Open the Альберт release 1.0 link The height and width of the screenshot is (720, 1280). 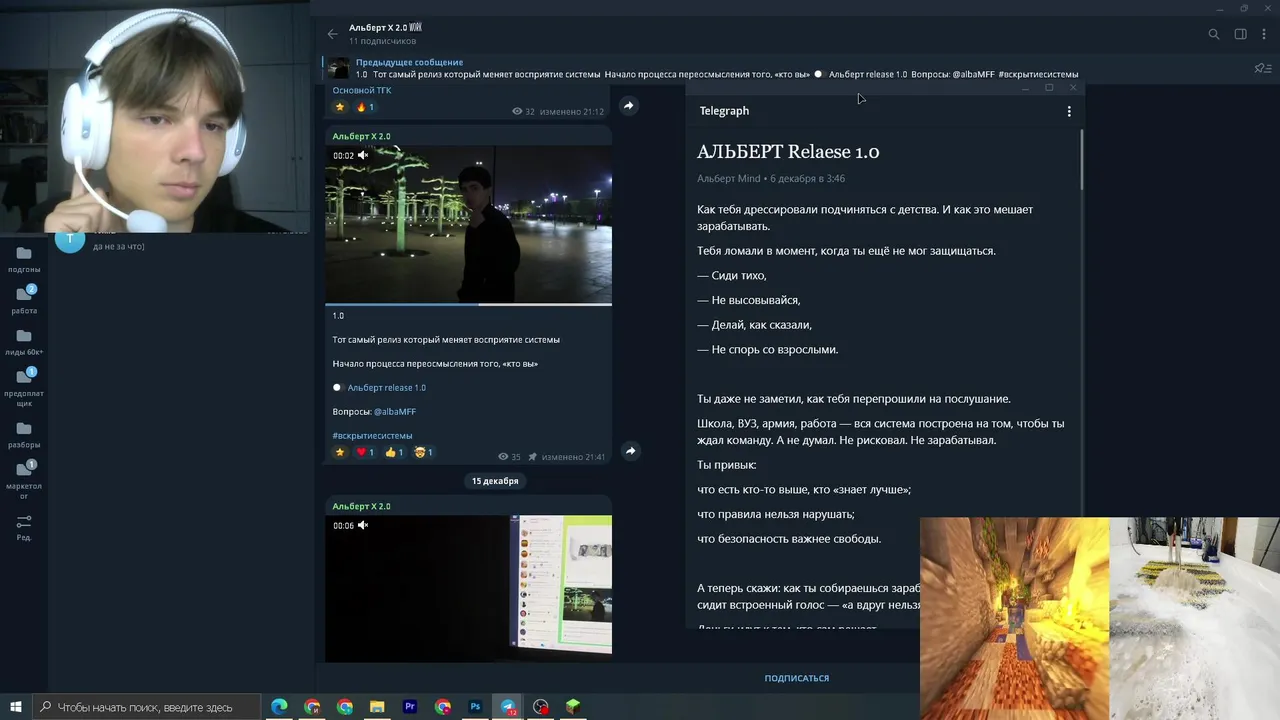point(386,388)
